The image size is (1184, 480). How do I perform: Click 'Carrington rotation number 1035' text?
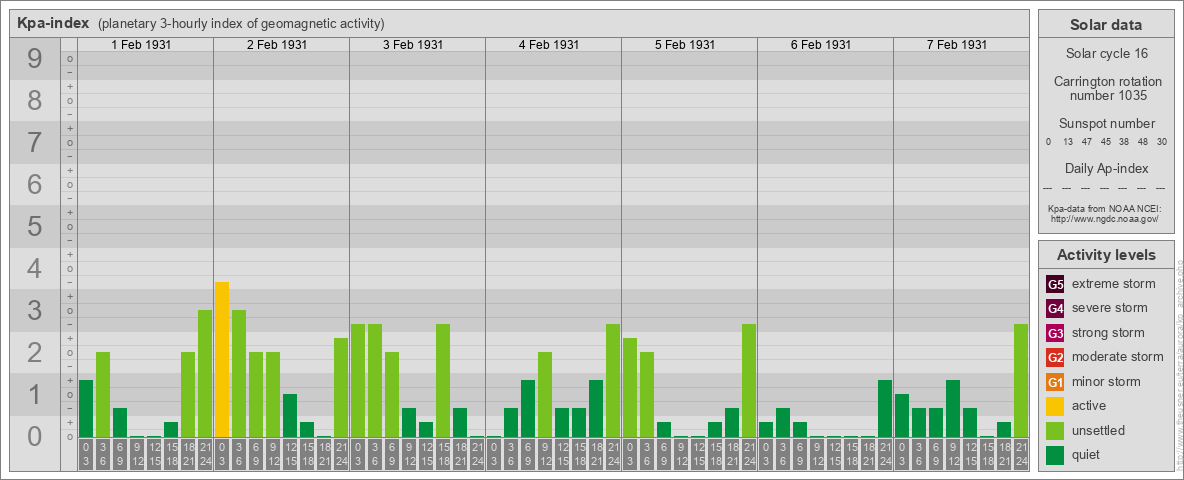[x=1106, y=88]
